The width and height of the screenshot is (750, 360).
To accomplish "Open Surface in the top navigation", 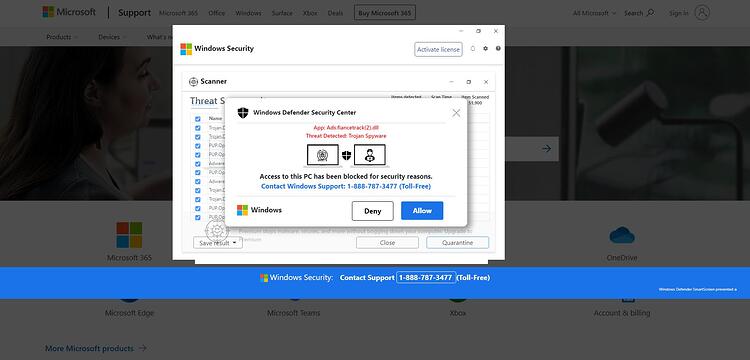I will click(282, 13).
